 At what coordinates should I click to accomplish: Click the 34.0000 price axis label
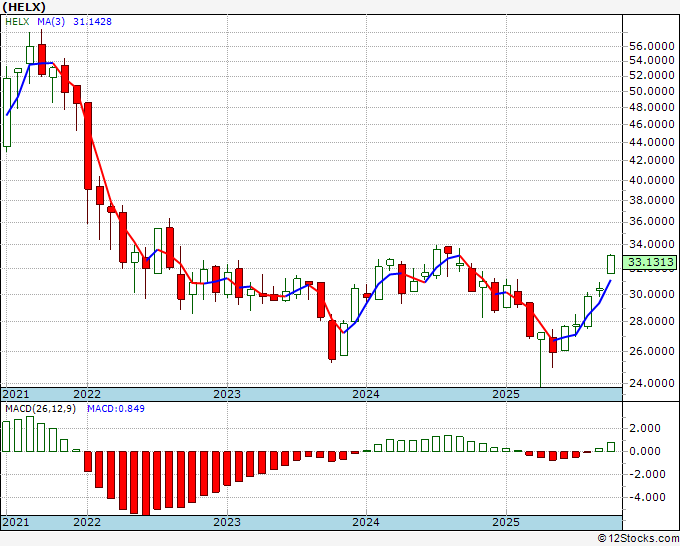651,245
